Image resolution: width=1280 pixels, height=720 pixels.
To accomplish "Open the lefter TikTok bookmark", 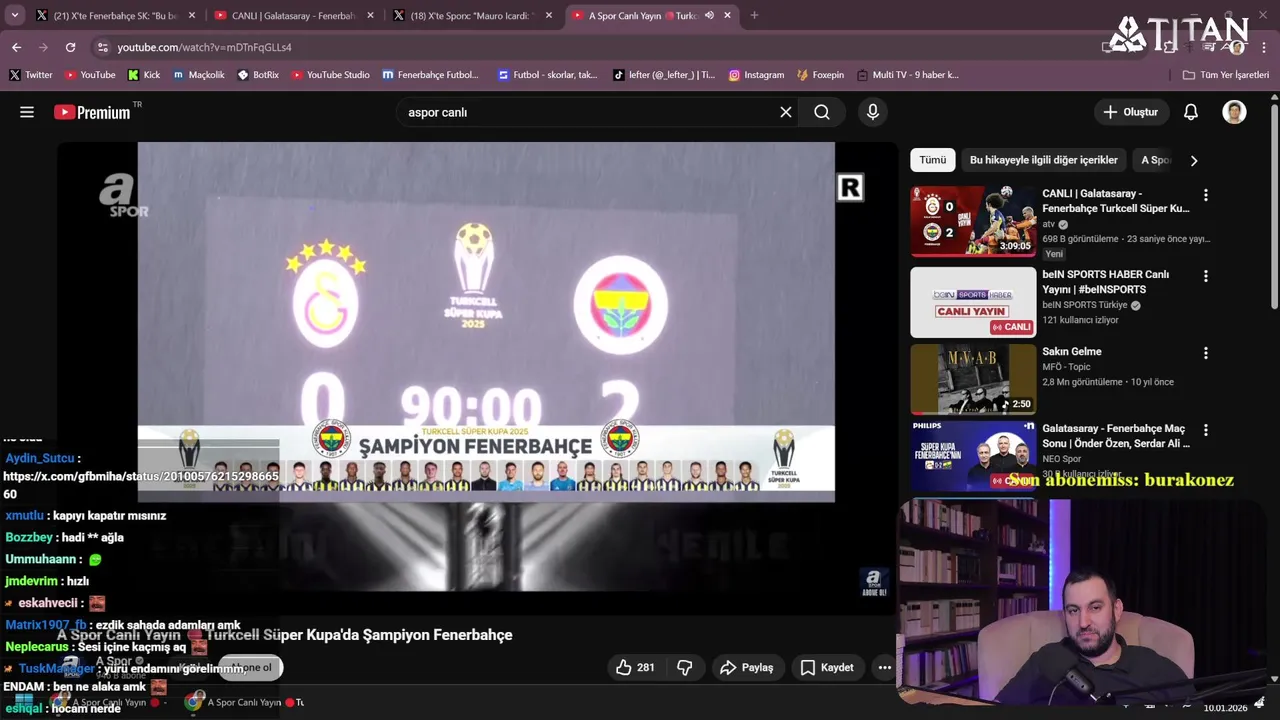I will [664, 75].
